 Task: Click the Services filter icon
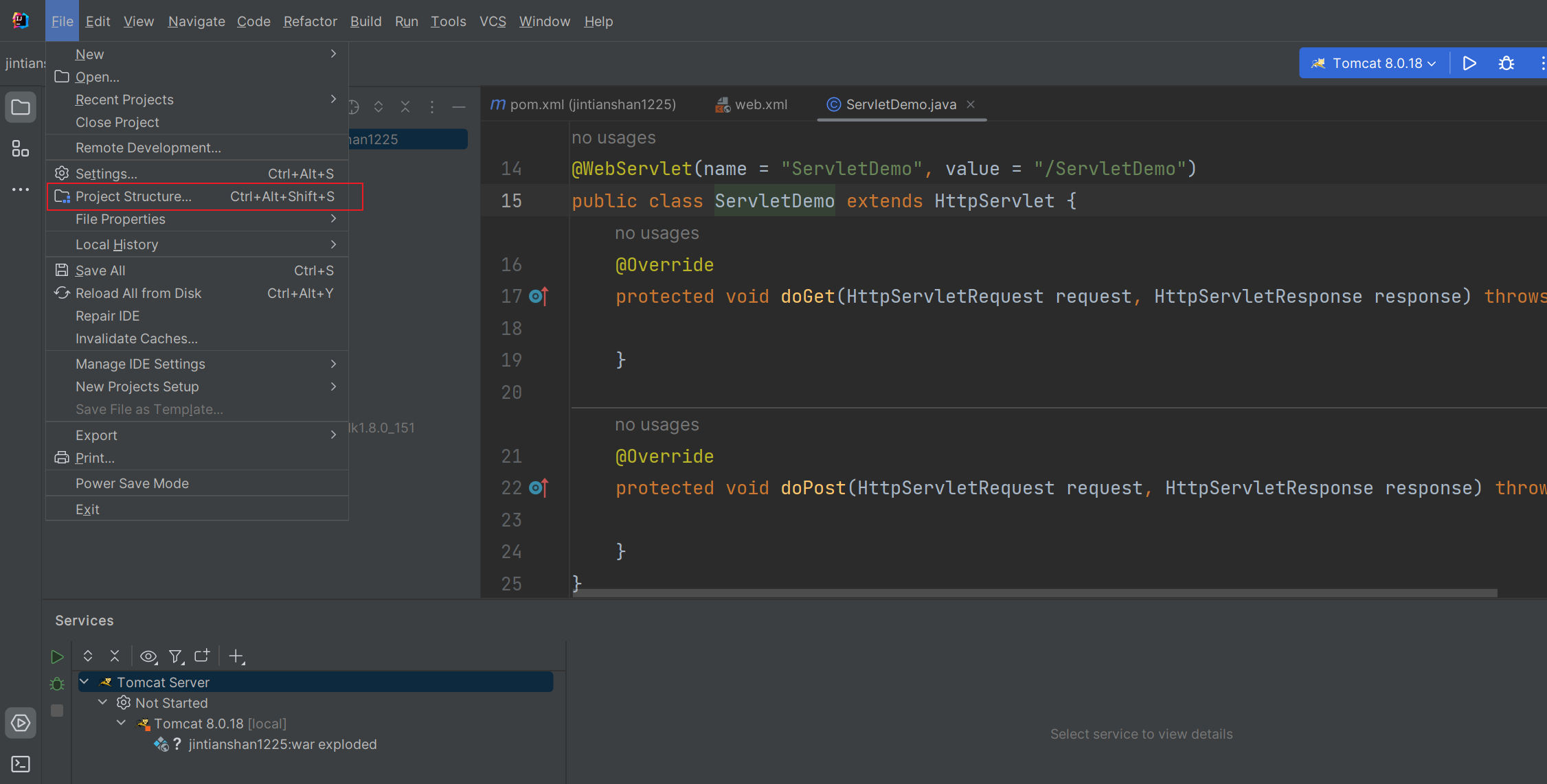point(176,656)
